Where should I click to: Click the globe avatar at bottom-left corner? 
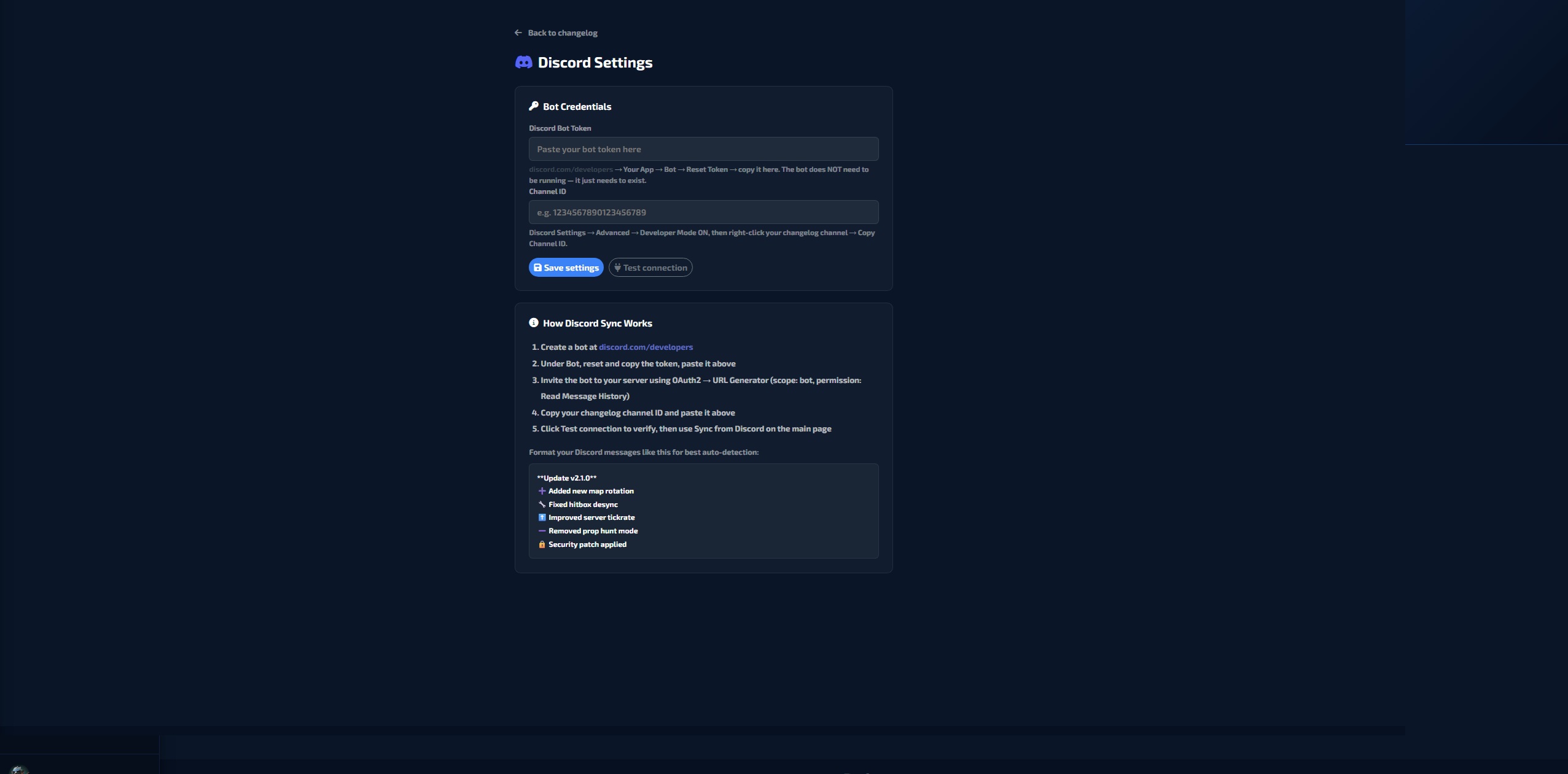point(19,770)
